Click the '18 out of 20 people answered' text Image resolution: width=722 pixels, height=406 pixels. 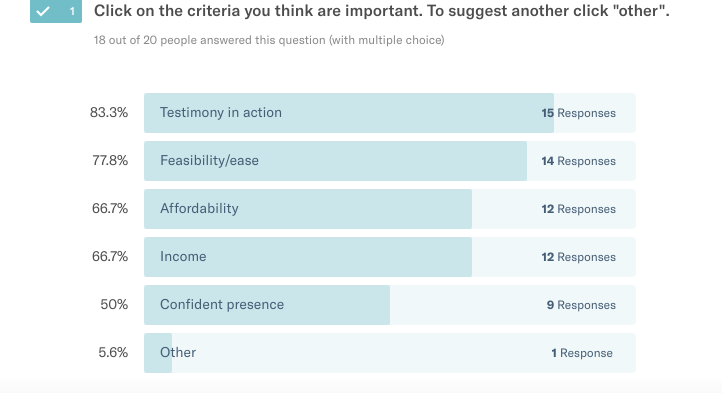tap(269, 40)
